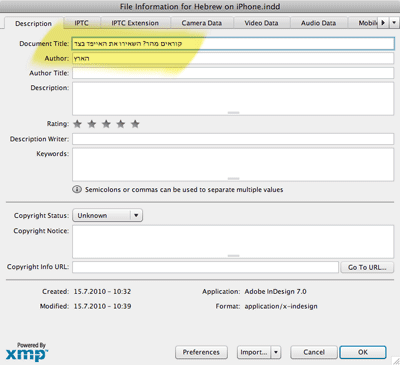Click the dialog corner resize grip
The image size is (400, 365).
395,361
